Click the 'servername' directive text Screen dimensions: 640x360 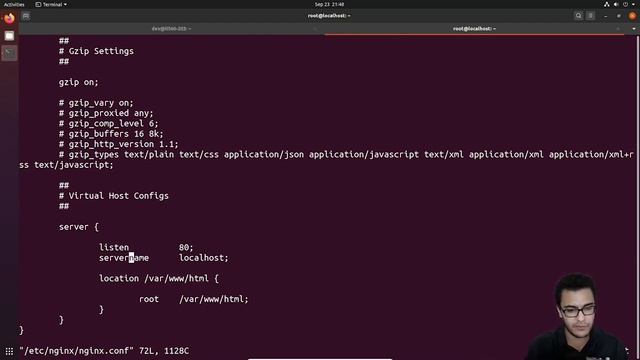(124, 258)
